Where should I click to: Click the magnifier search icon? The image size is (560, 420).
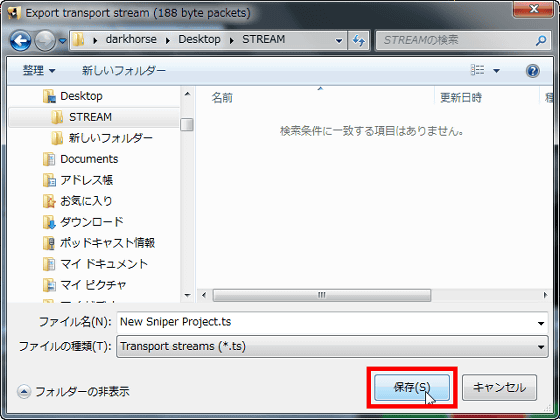click(541, 40)
